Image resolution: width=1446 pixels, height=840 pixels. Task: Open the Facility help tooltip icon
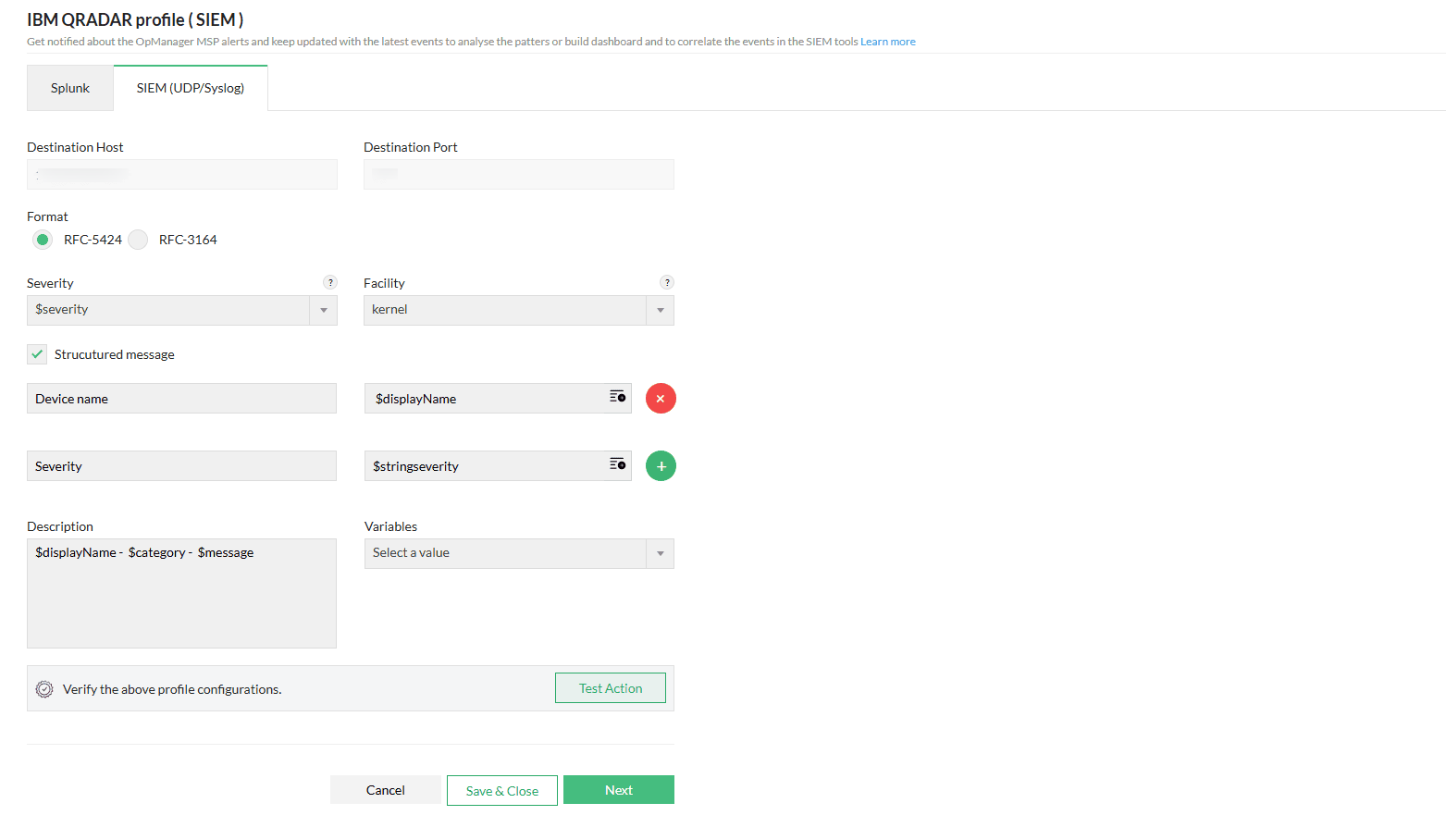667,282
